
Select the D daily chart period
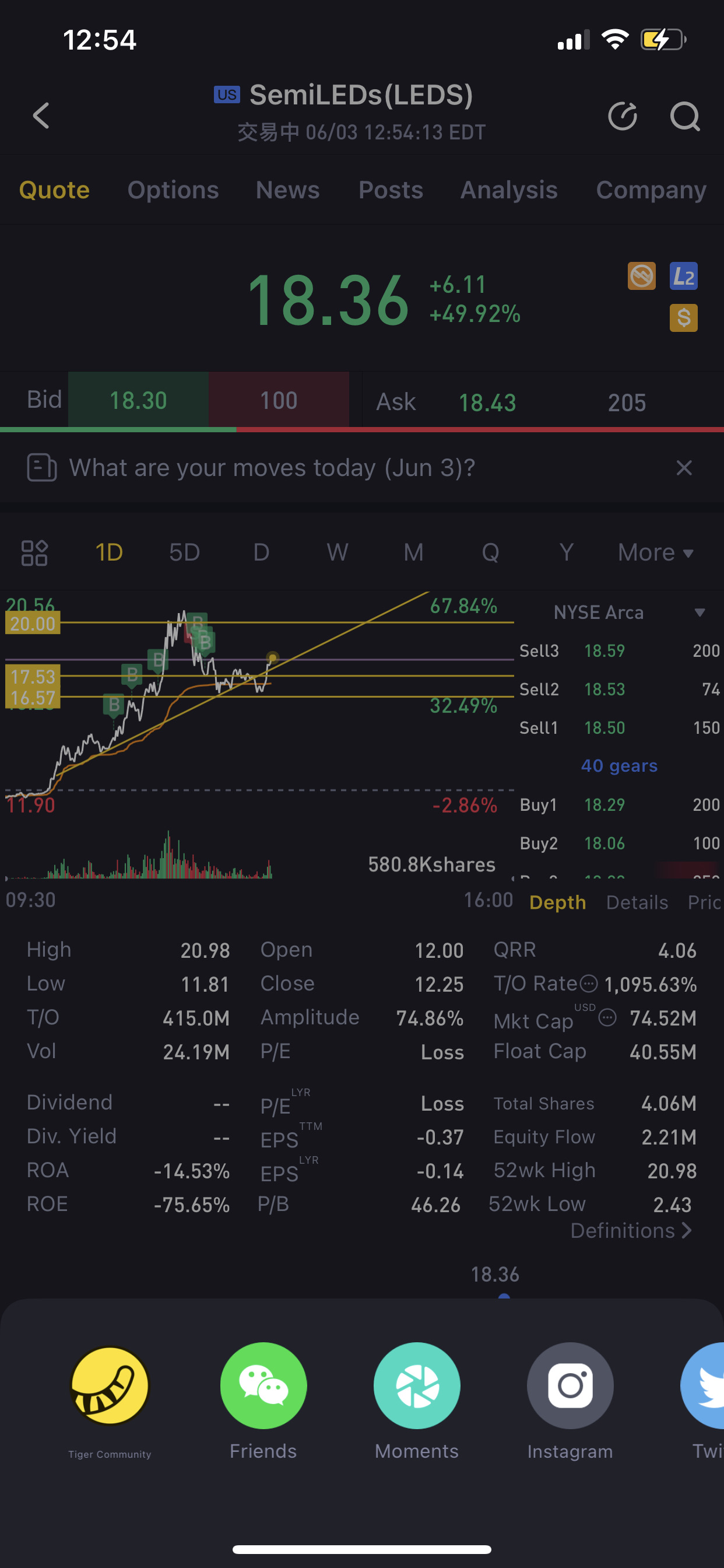[261, 552]
